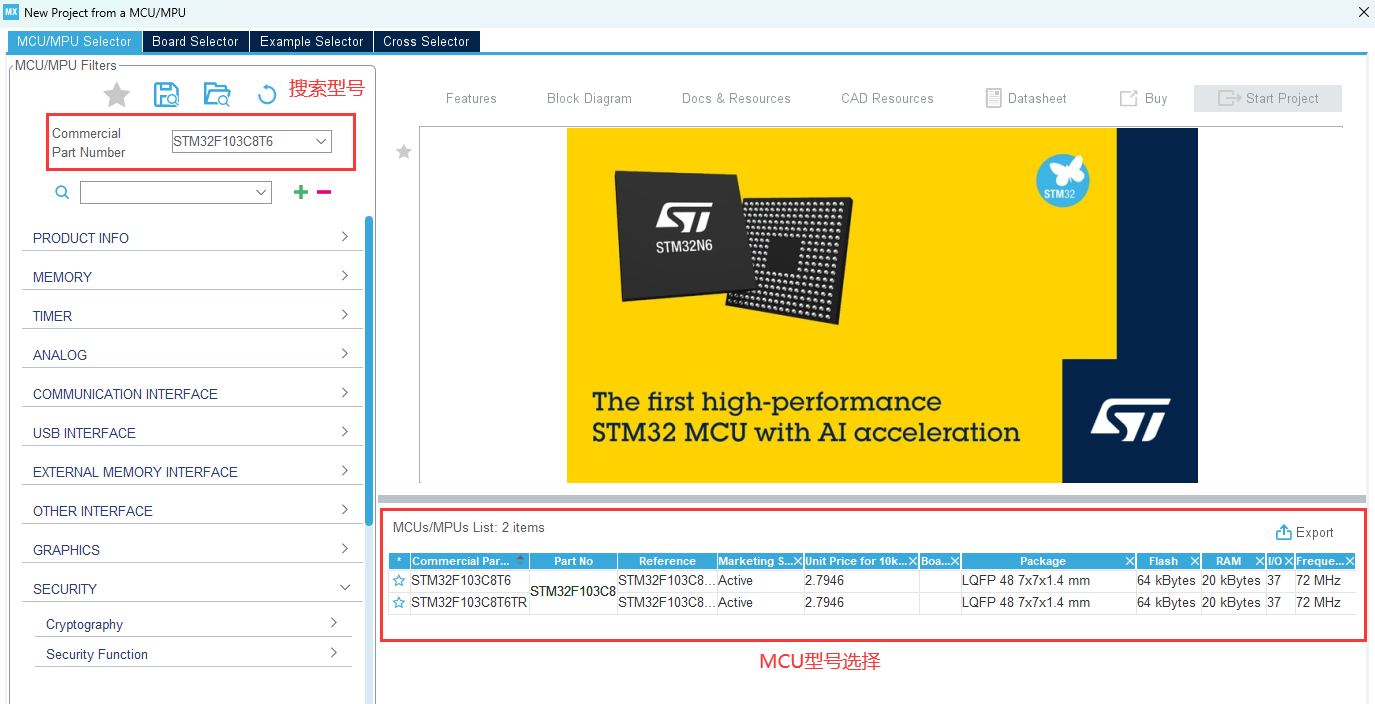Click the save search icon

166,95
